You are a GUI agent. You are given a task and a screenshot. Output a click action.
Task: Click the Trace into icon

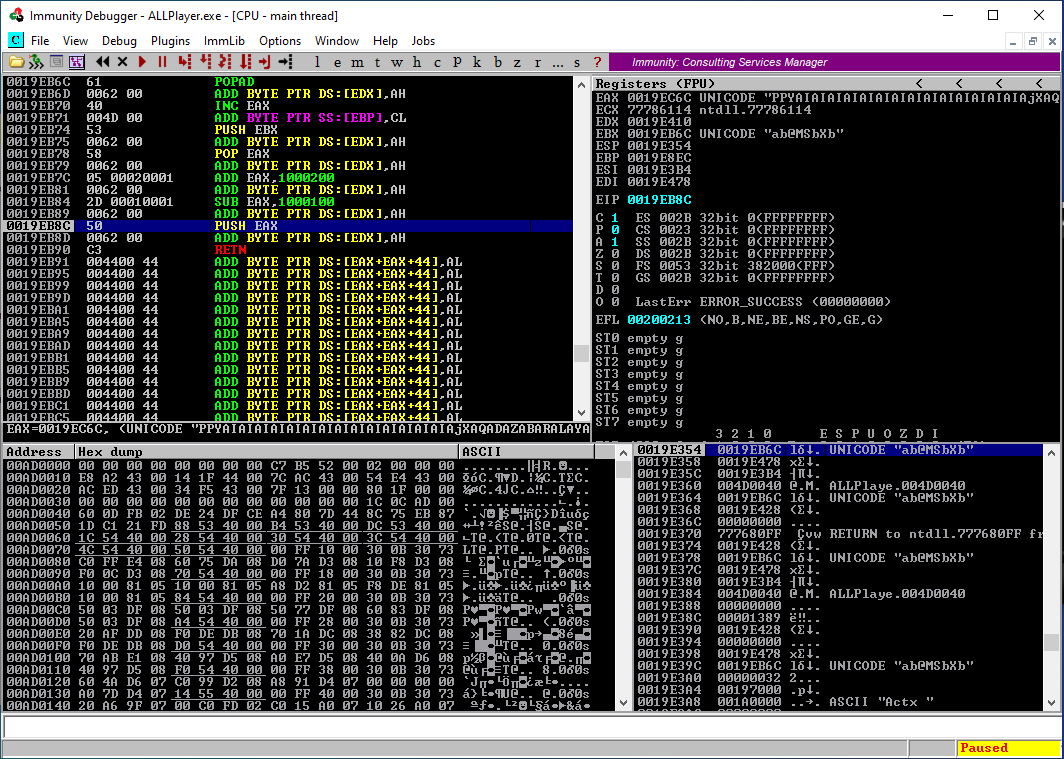tap(225, 62)
